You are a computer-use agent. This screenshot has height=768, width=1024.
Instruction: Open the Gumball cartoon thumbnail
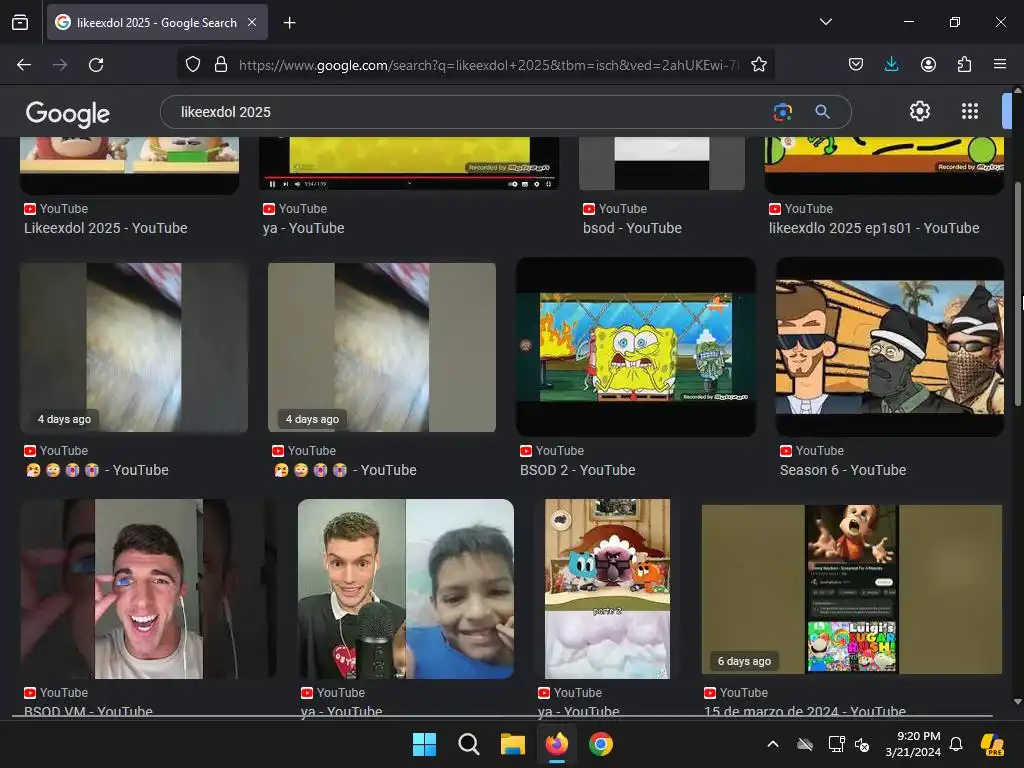[607, 589]
